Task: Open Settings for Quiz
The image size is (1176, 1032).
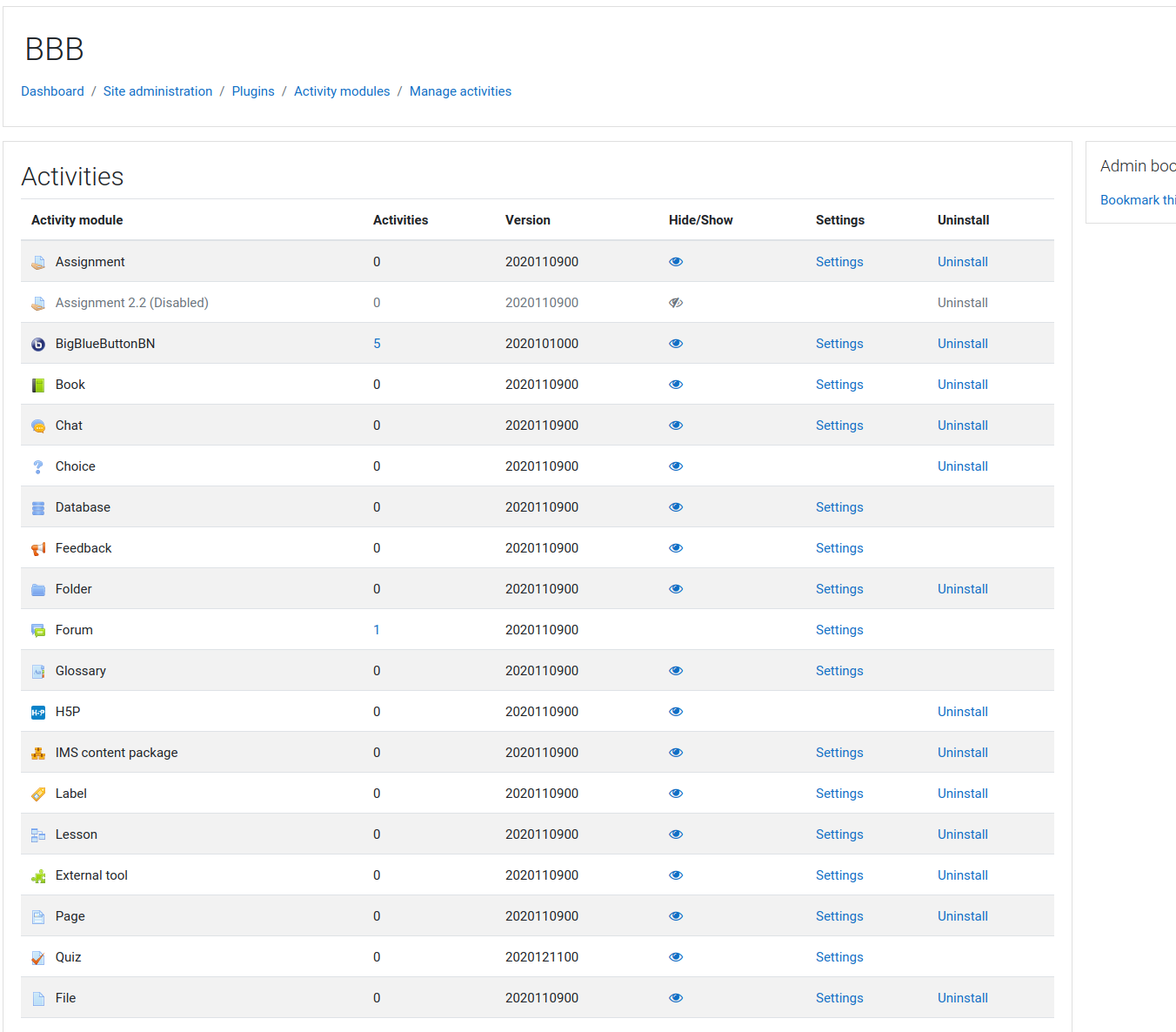Action: 839,957
